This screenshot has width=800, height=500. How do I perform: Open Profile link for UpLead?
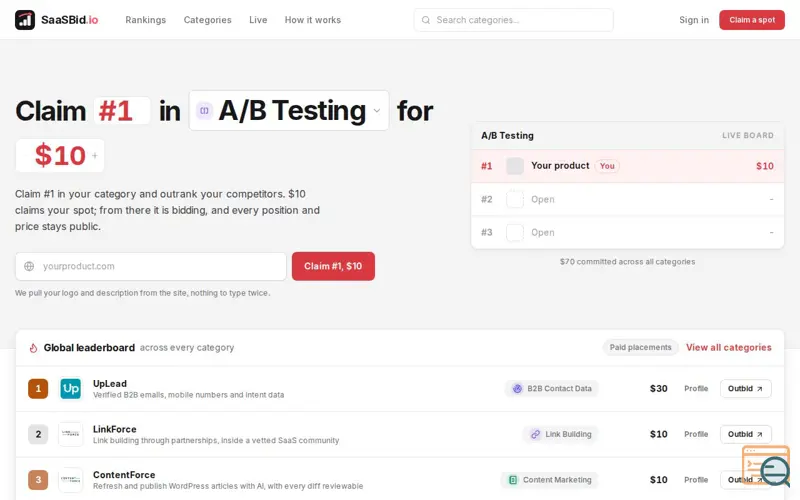[x=696, y=389]
